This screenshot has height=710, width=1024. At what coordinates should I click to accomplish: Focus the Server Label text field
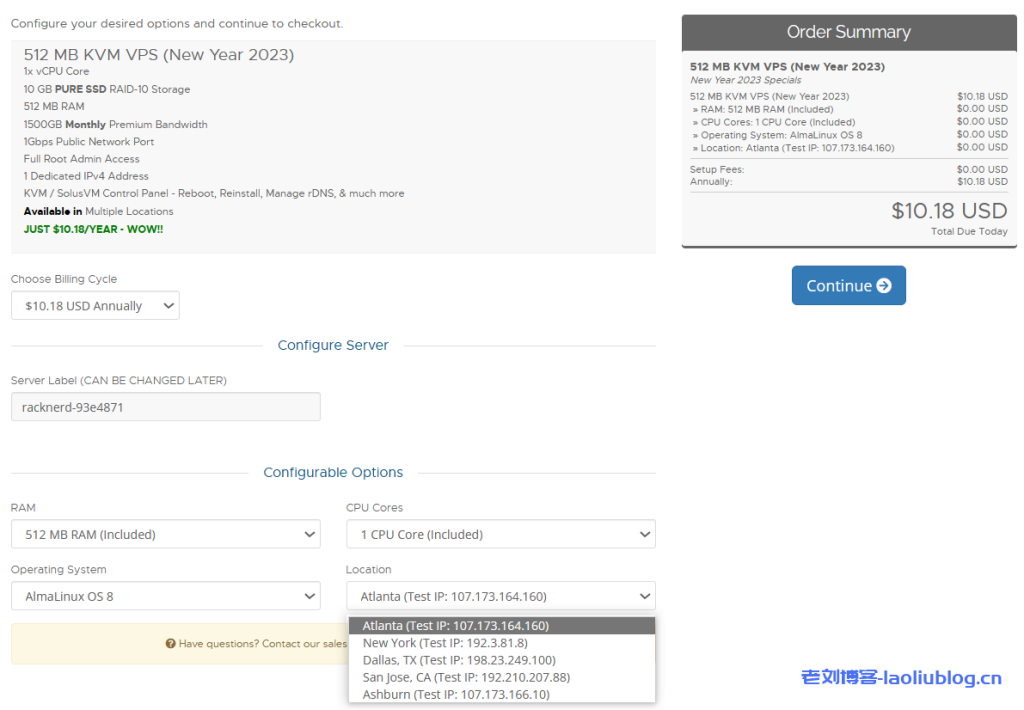coord(165,407)
